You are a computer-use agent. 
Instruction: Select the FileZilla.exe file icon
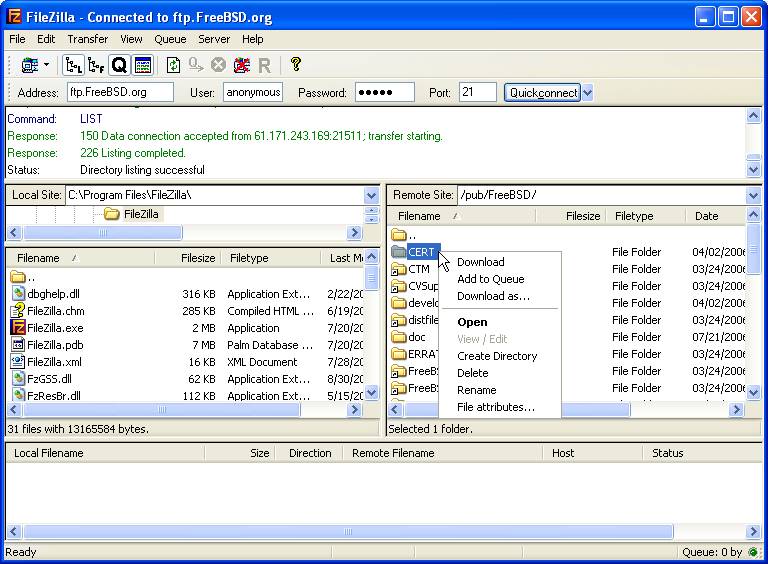click(18, 328)
